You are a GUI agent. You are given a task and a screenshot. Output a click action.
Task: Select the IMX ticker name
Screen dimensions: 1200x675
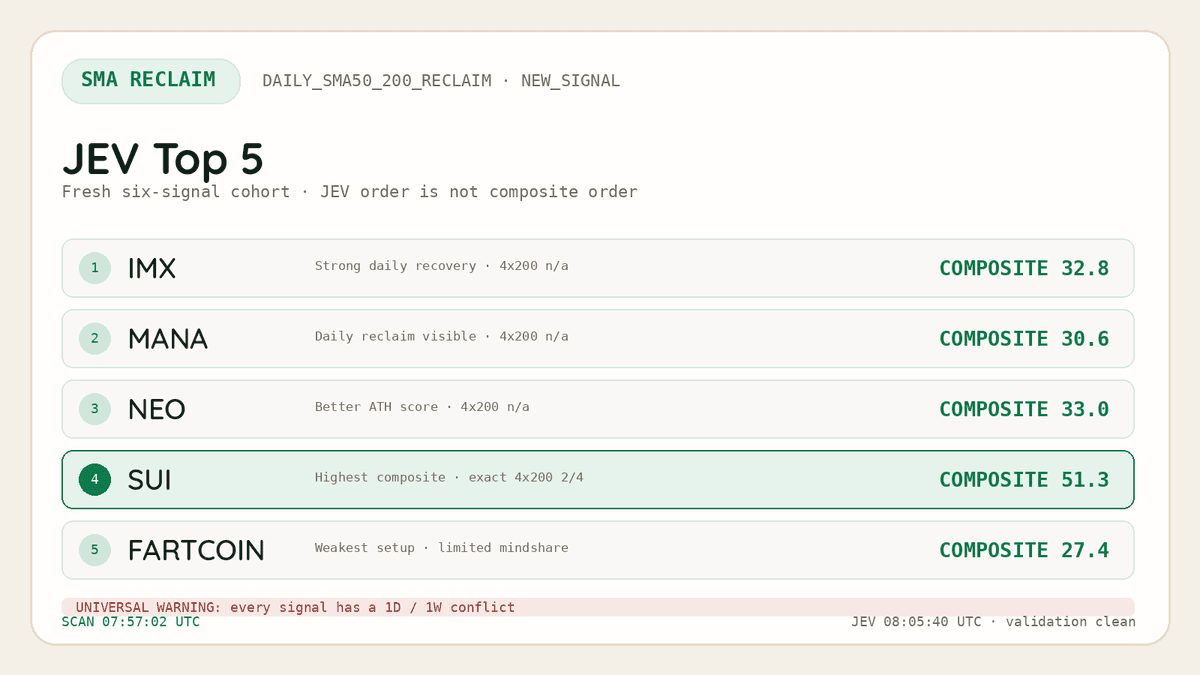coord(152,268)
